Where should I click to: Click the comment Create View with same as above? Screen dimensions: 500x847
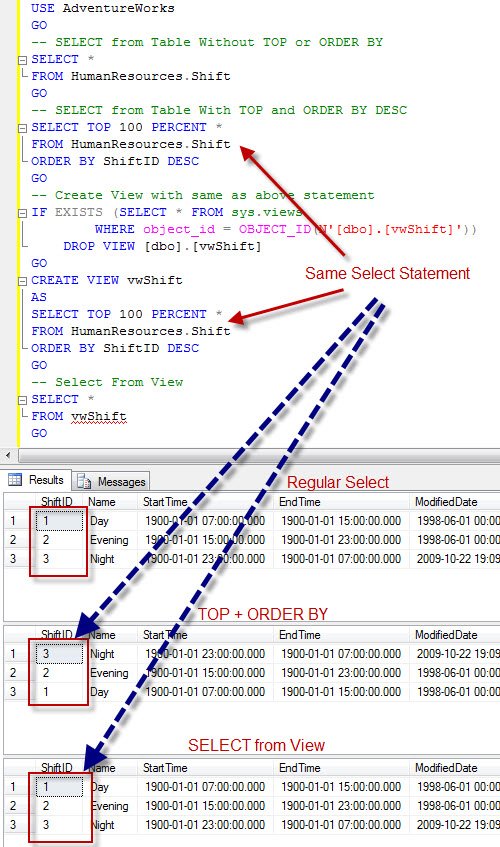coord(202,195)
